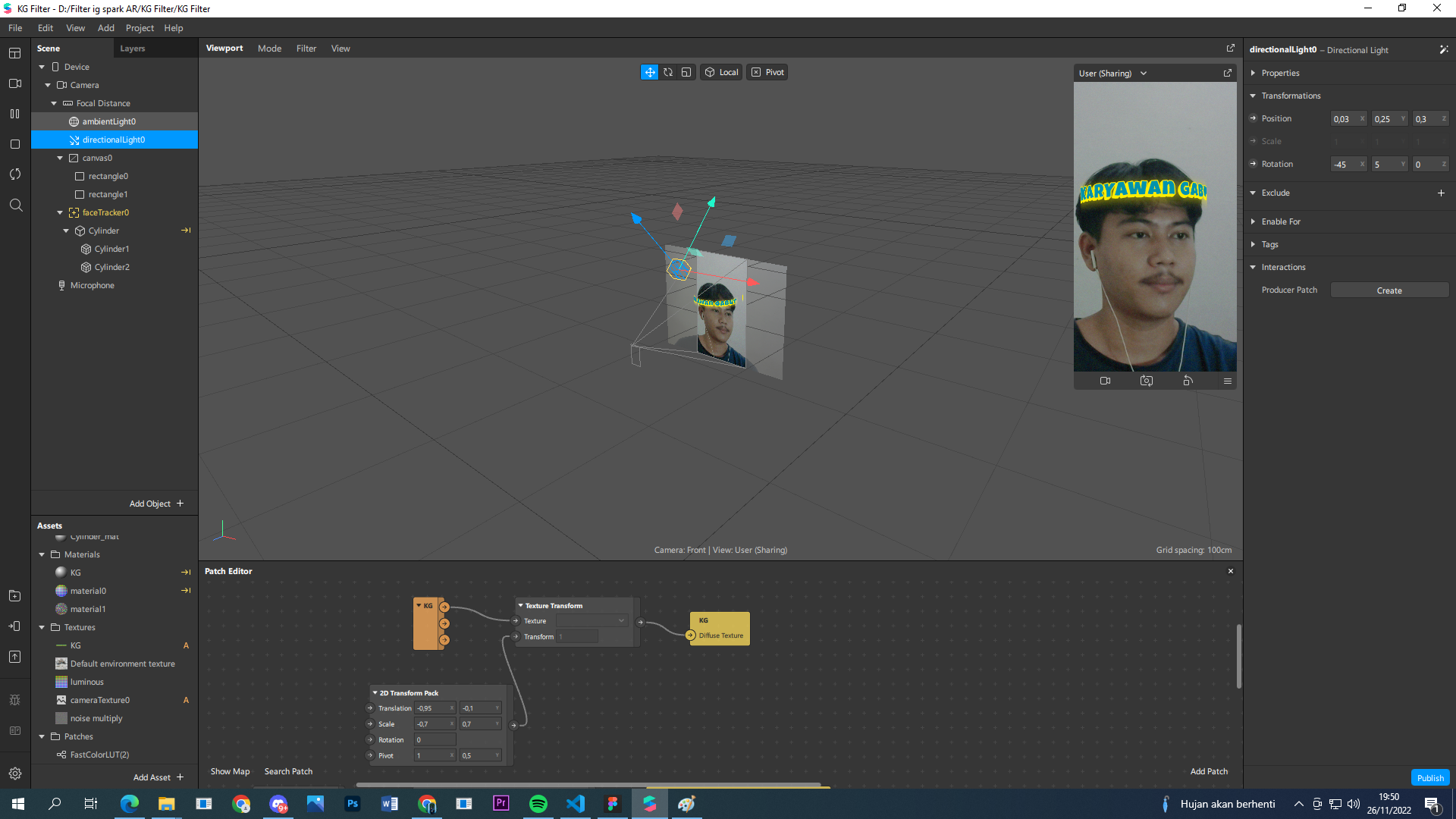Viewport: 1456px width, 819px height.
Task: Switch to the Layers tab
Action: (133, 49)
